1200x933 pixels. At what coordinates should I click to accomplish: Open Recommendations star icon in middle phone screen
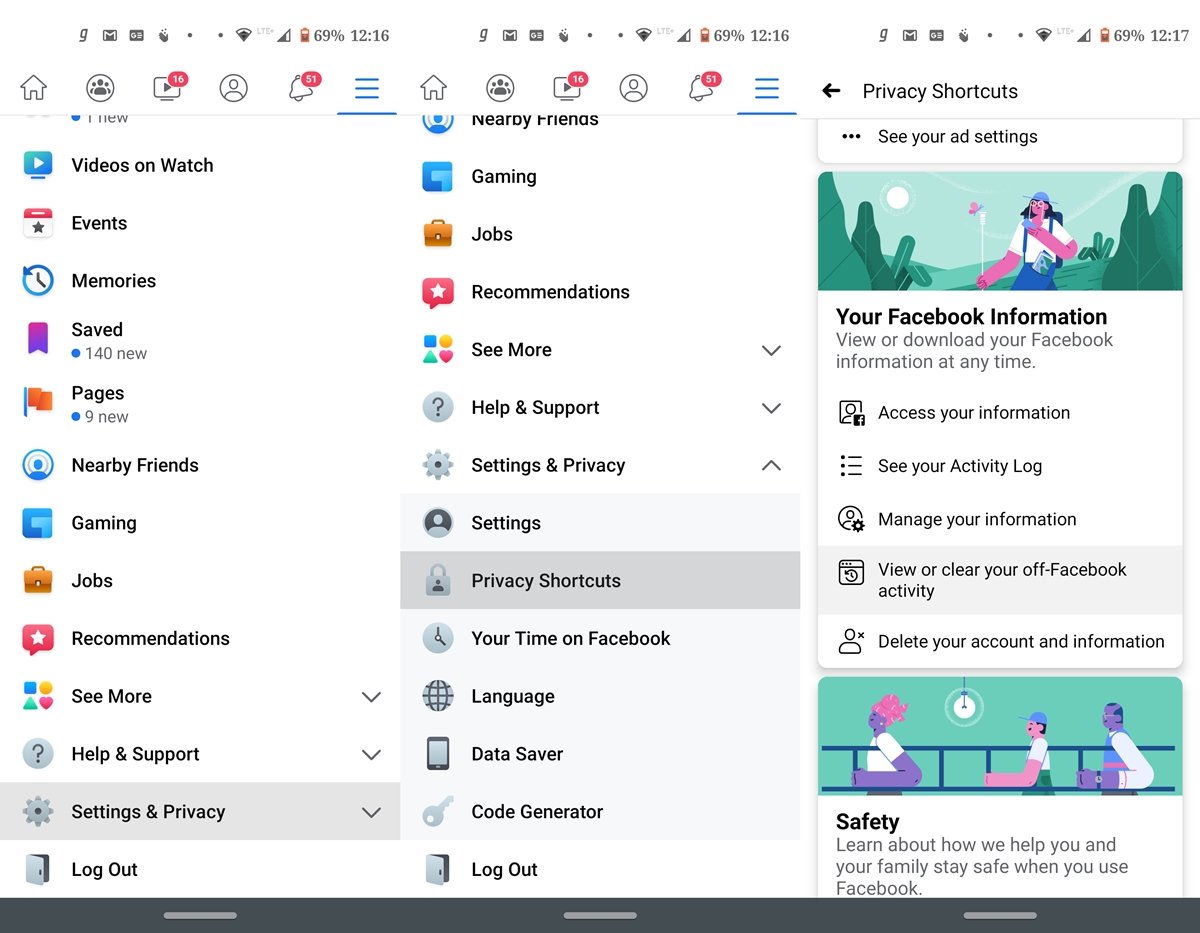point(438,292)
